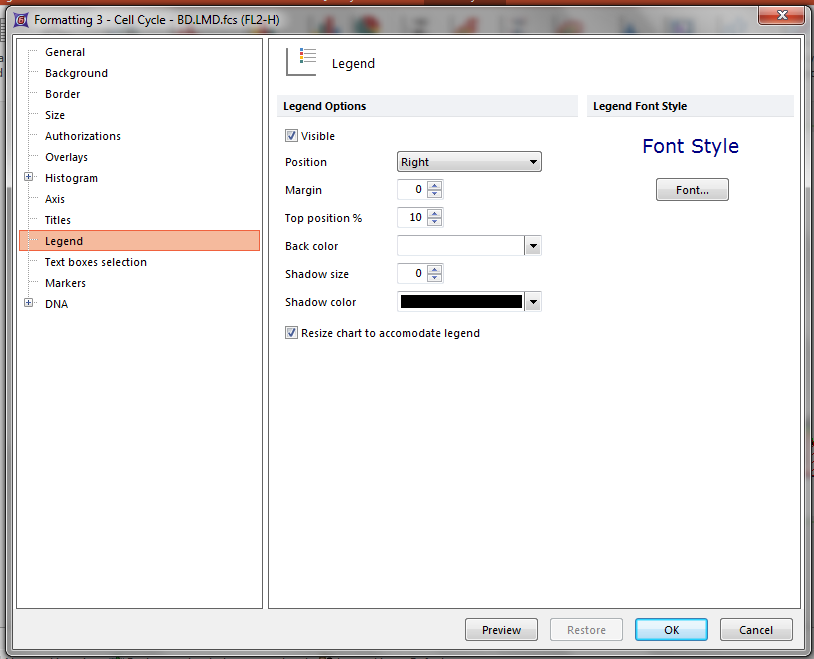Click the Preview button
This screenshot has height=659, width=814.
click(x=501, y=630)
